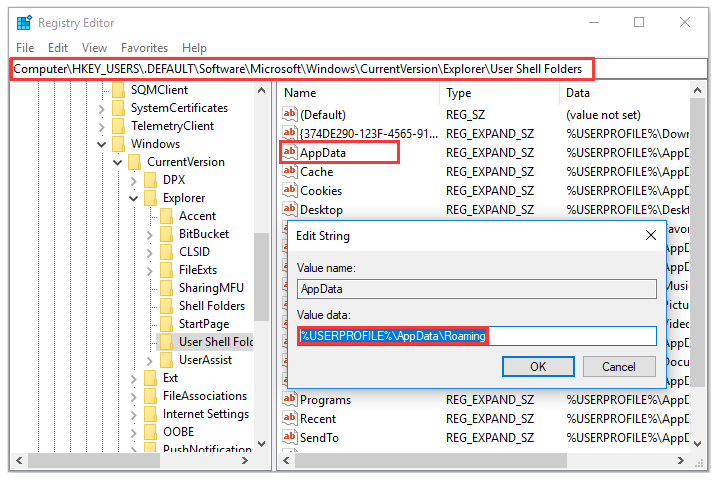718x487 pixels.
Task: Expand the TelemetryClient key
Action: [x=102, y=126]
